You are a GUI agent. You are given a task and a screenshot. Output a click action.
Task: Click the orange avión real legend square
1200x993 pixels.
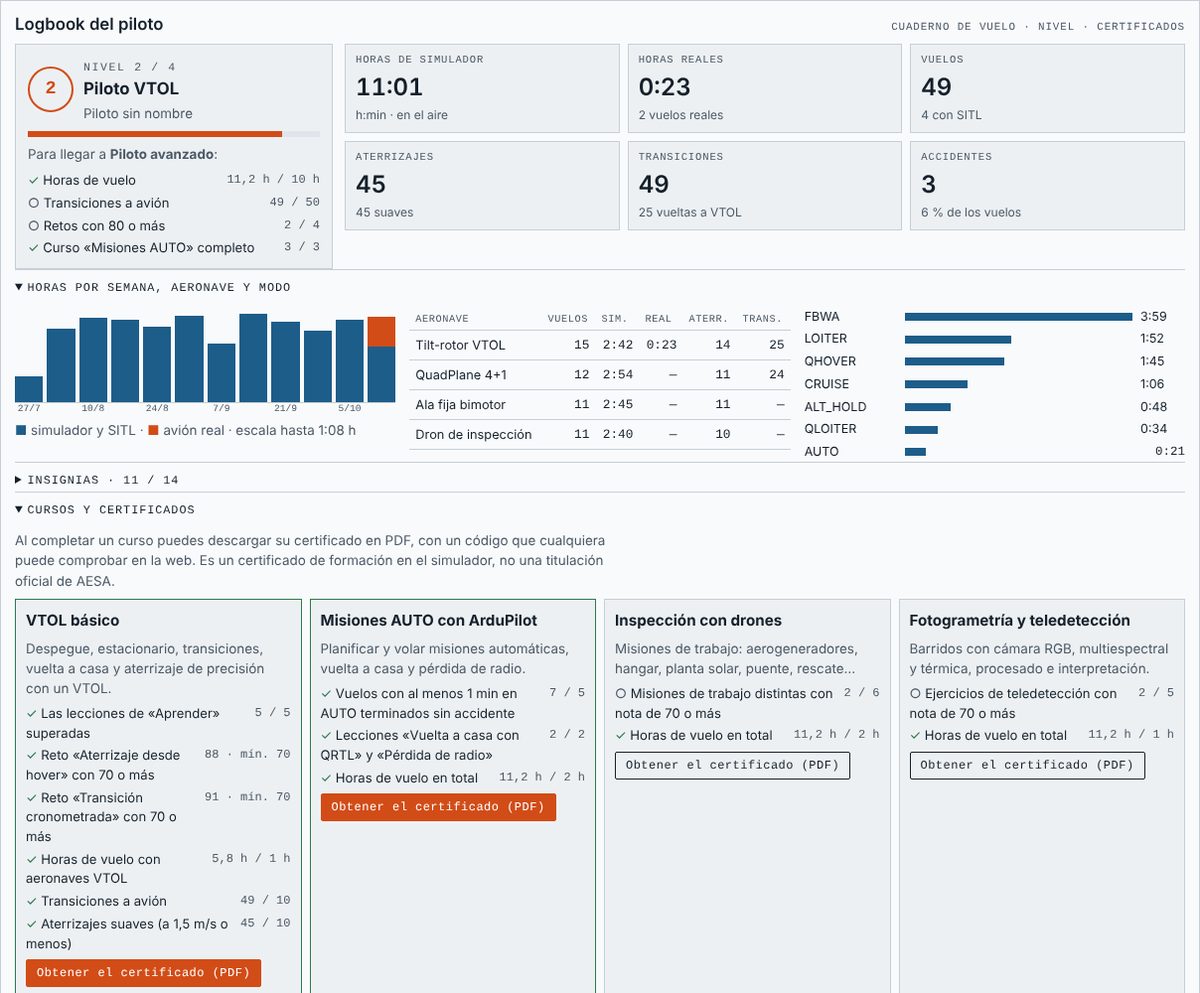tap(153, 431)
